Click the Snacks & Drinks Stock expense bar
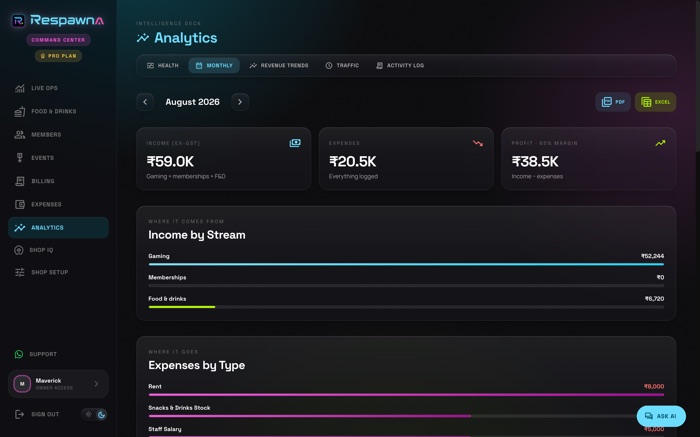Viewport: 700px width, 437px height. (406, 416)
